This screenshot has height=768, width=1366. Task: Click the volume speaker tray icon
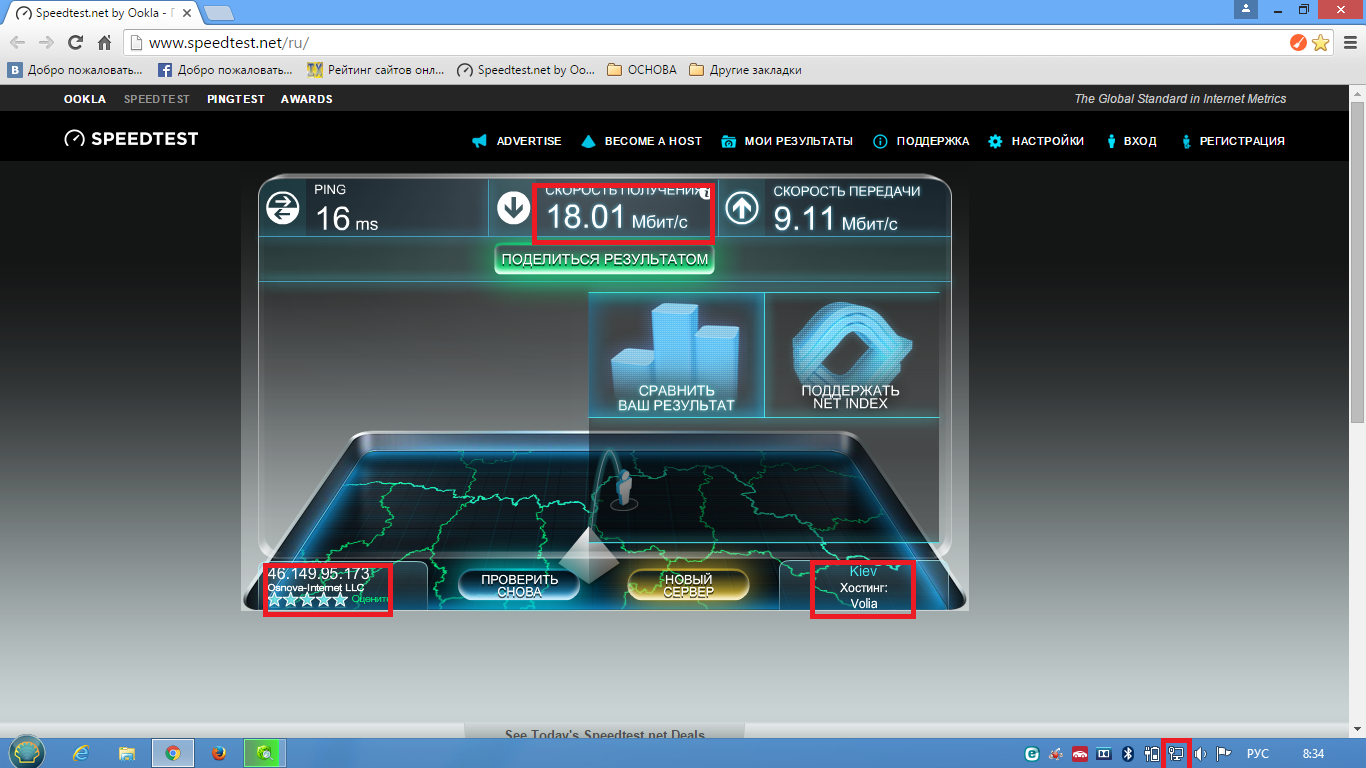[1200, 754]
